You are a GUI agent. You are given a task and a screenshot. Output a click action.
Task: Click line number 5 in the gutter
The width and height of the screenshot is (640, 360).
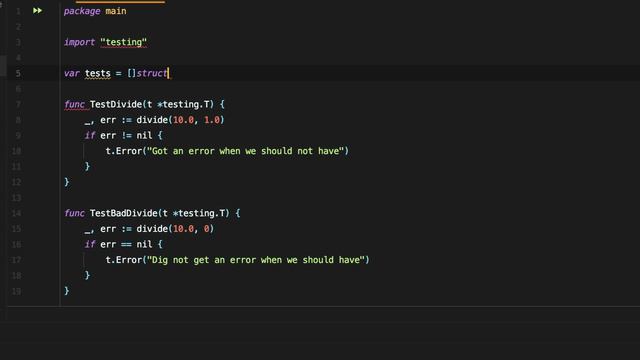(x=18, y=73)
